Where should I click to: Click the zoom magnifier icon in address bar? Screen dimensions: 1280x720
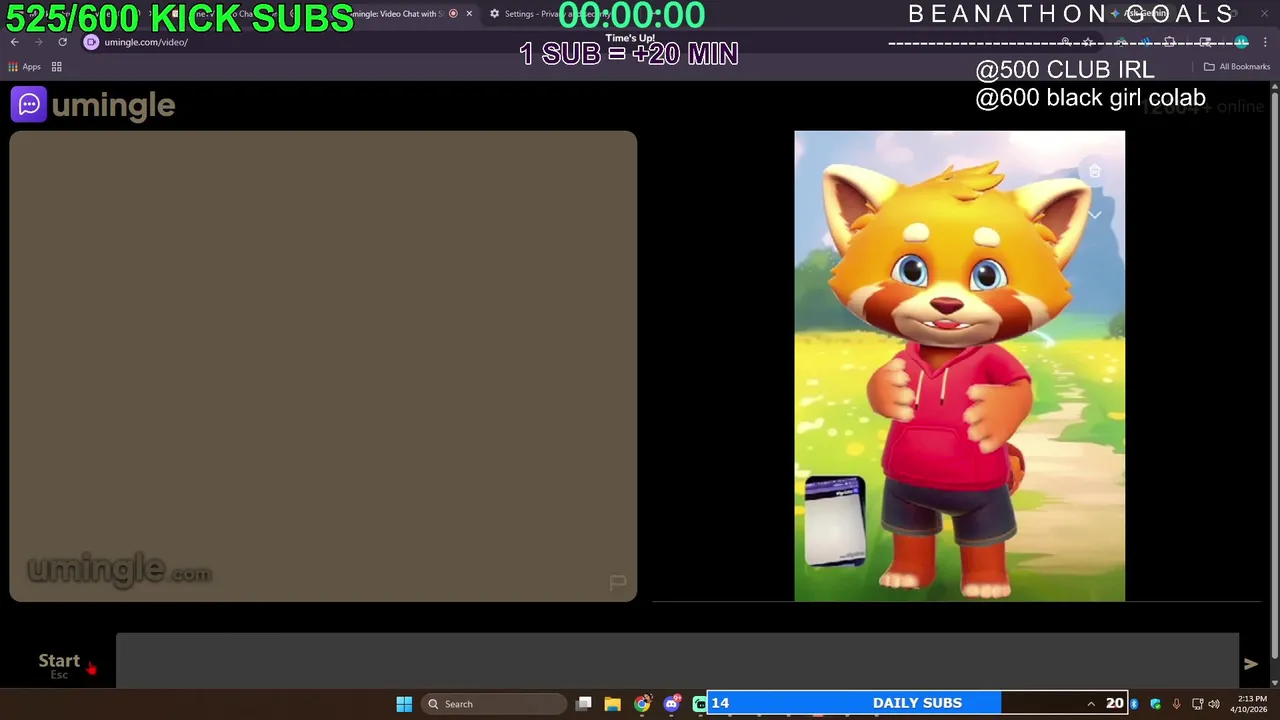pos(1066,42)
